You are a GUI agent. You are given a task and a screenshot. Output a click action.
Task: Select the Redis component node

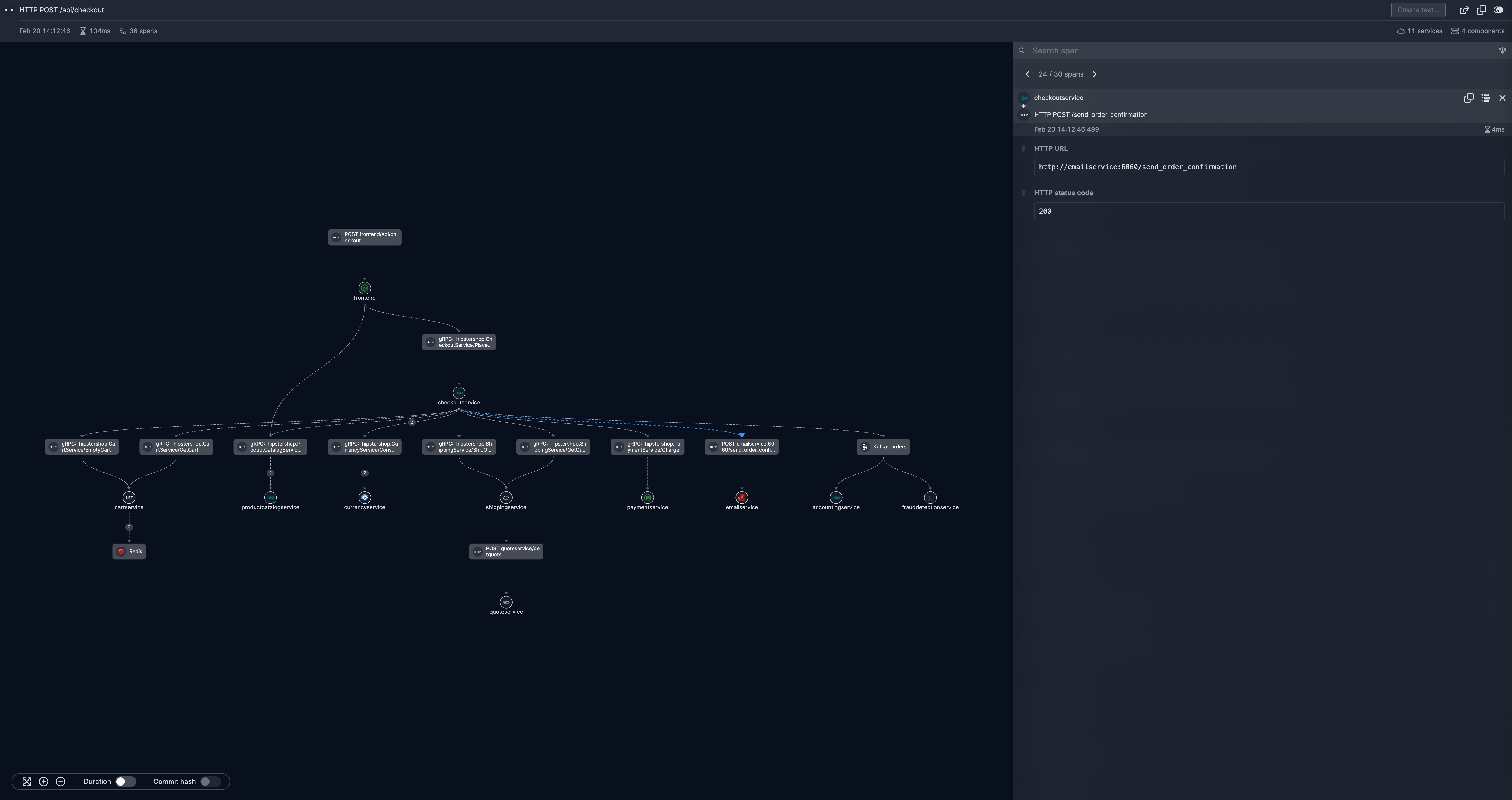pos(129,551)
